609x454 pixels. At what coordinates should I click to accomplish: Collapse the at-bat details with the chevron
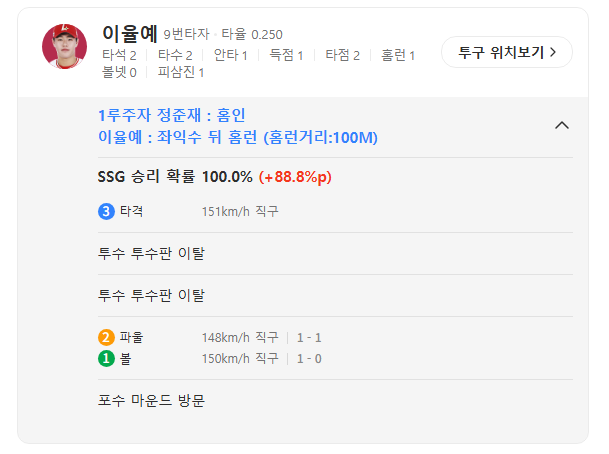point(561,125)
